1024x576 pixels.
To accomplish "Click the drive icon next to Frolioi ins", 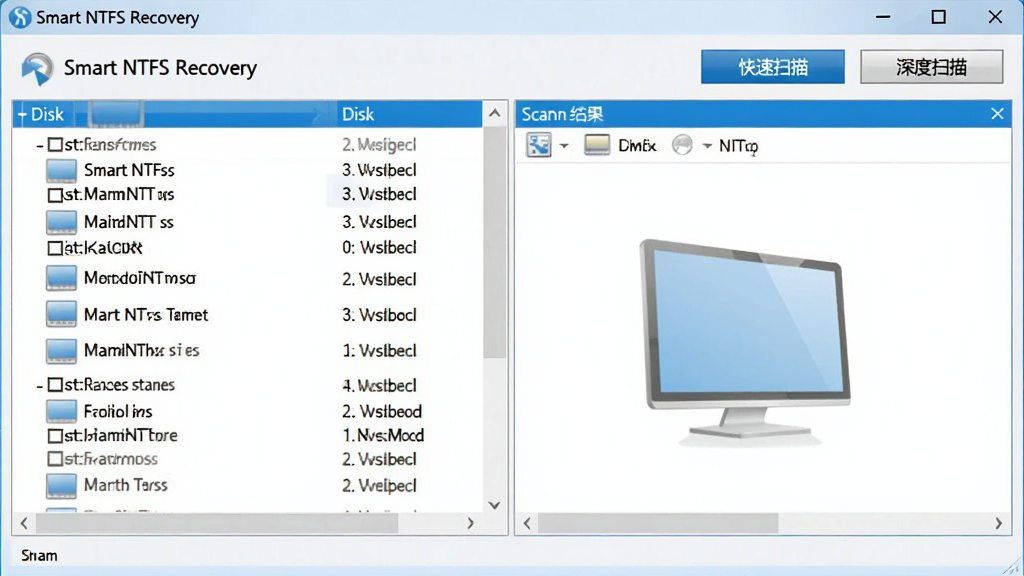I will click(61, 411).
